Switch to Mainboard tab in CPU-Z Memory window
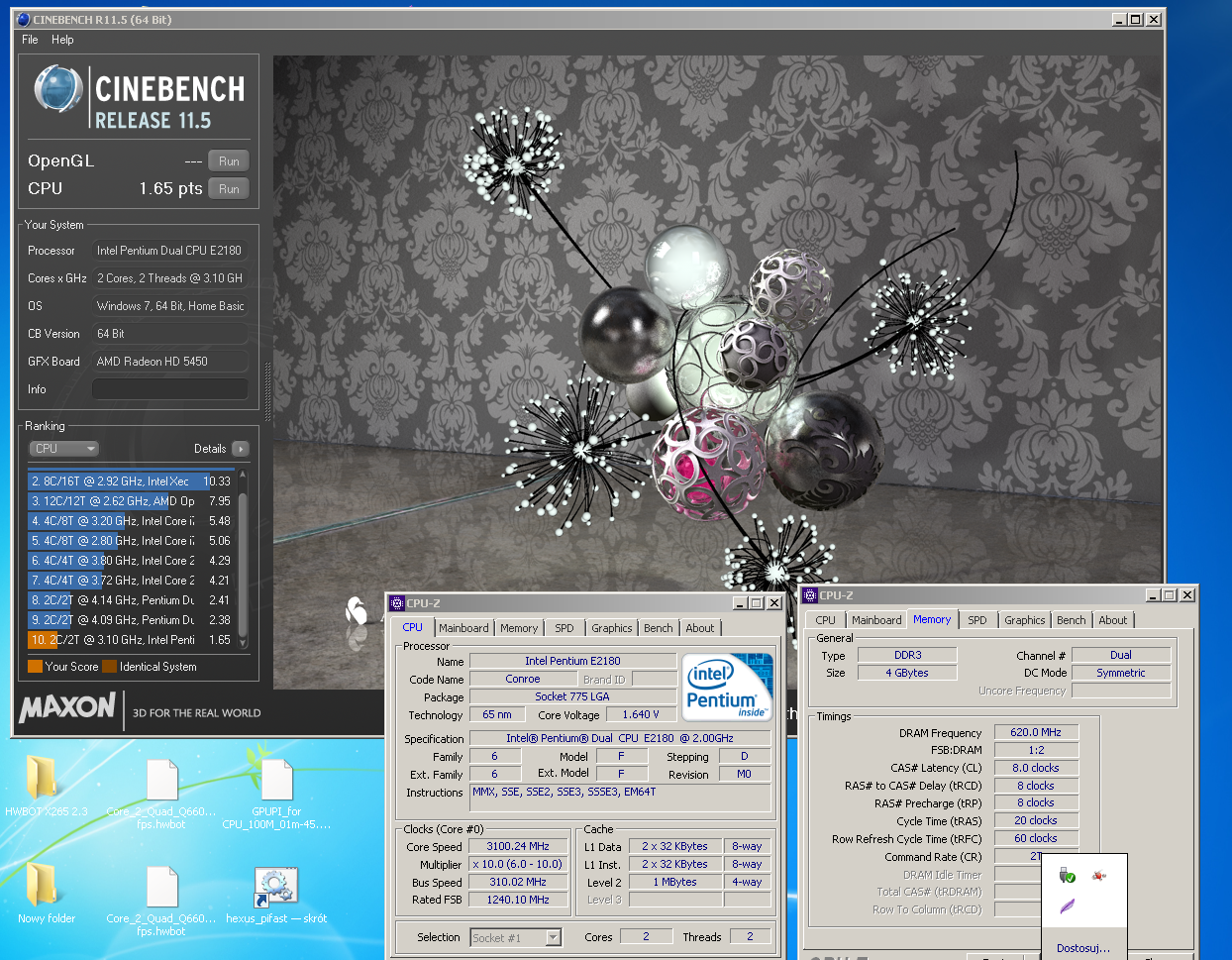 tap(877, 620)
